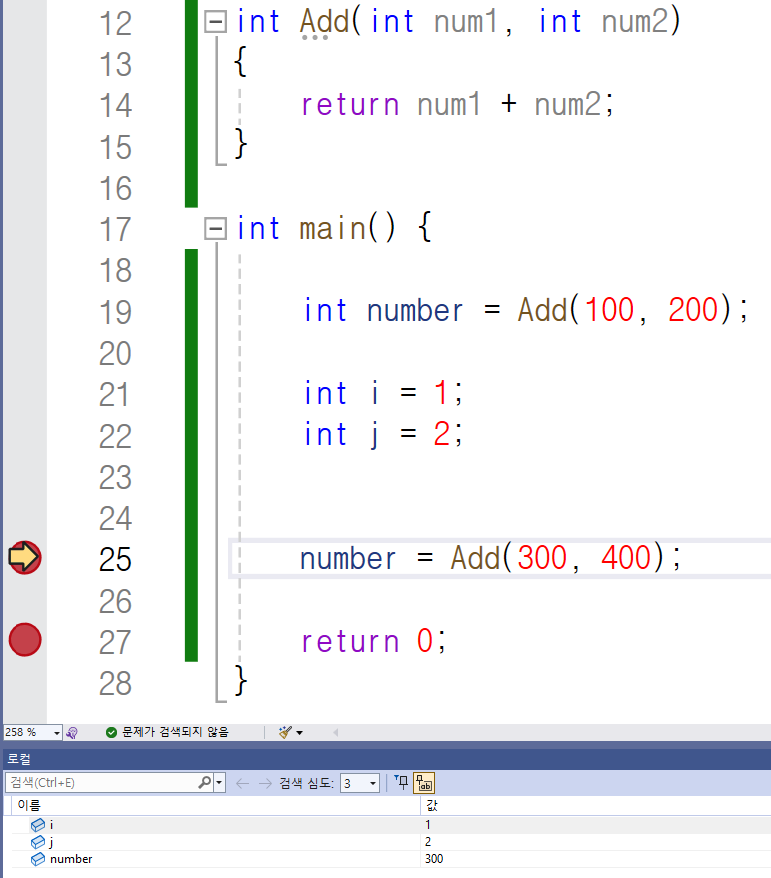Click the next search result arrow
This screenshot has width=771, height=878.
pyautogui.click(x=265, y=783)
